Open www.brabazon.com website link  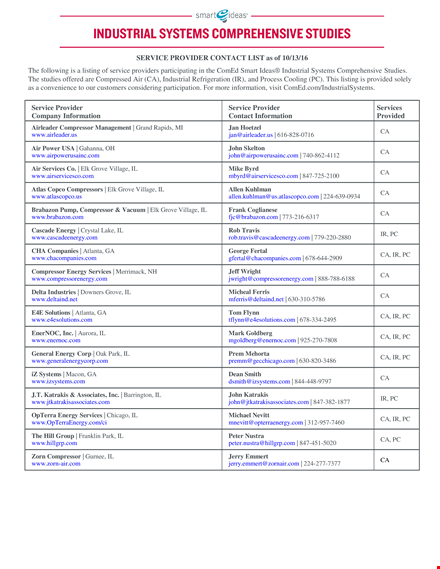click(x=57, y=217)
